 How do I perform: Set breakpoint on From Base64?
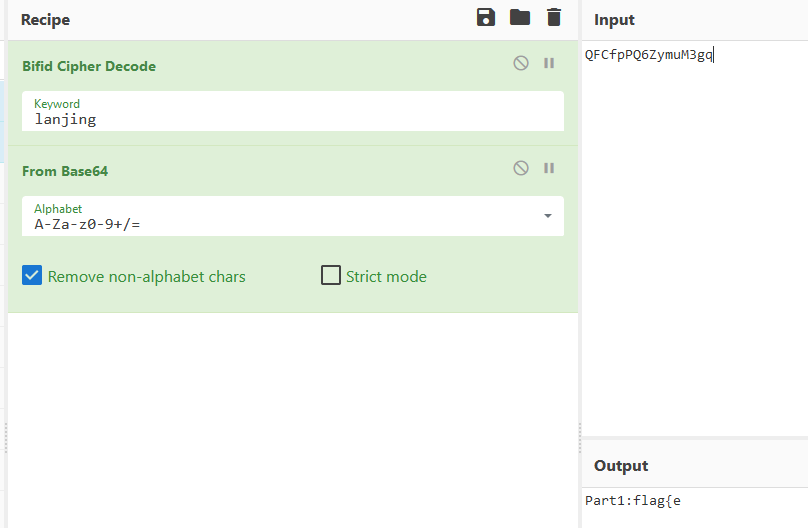point(549,168)
